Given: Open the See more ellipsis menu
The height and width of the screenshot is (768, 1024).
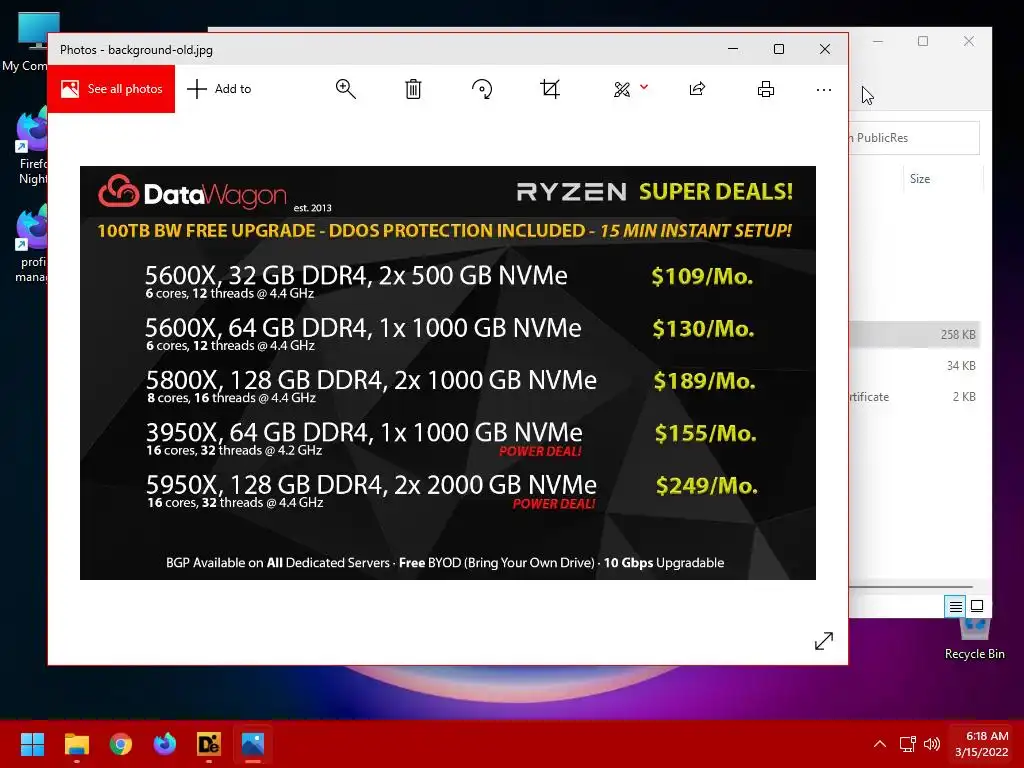Looking at the screenshot, I should point(824,89).
